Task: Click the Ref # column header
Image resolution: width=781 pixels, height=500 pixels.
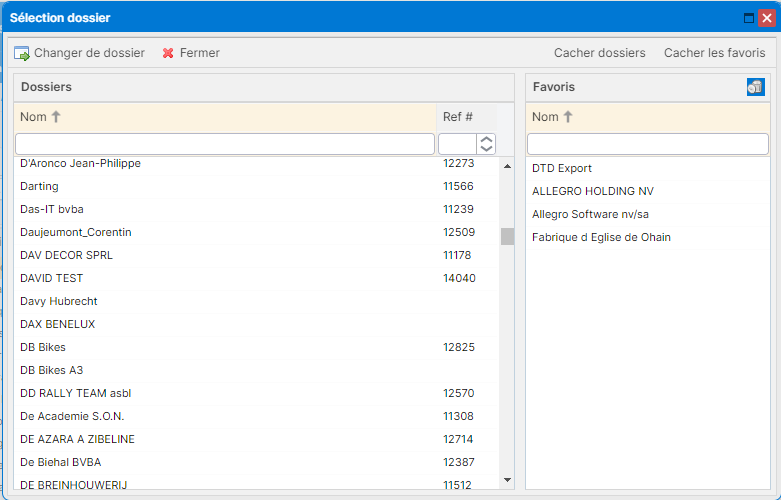Action: tap(467, 117)
